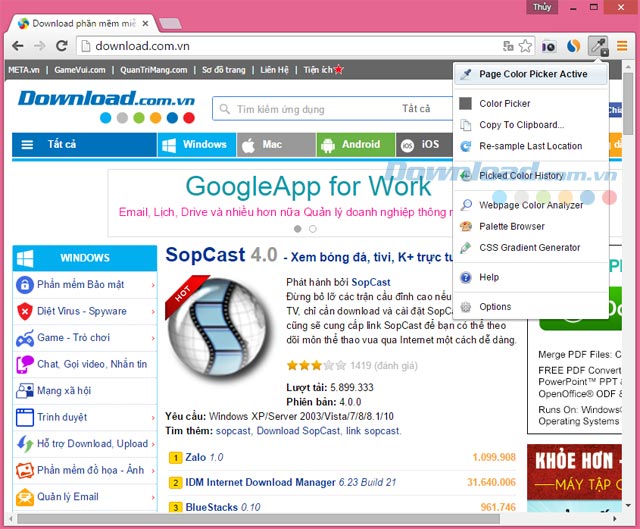Screen dimensions: 640x529
Task: Open the Chrome hamburger menu
Action: [x=622, y=45]
